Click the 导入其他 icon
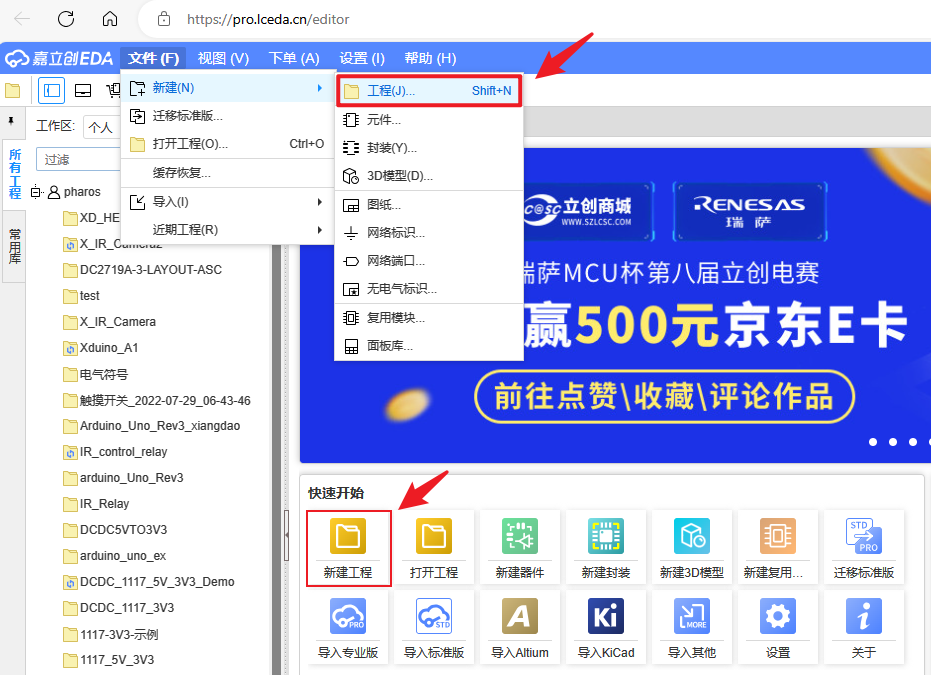 tap(692, 616)
